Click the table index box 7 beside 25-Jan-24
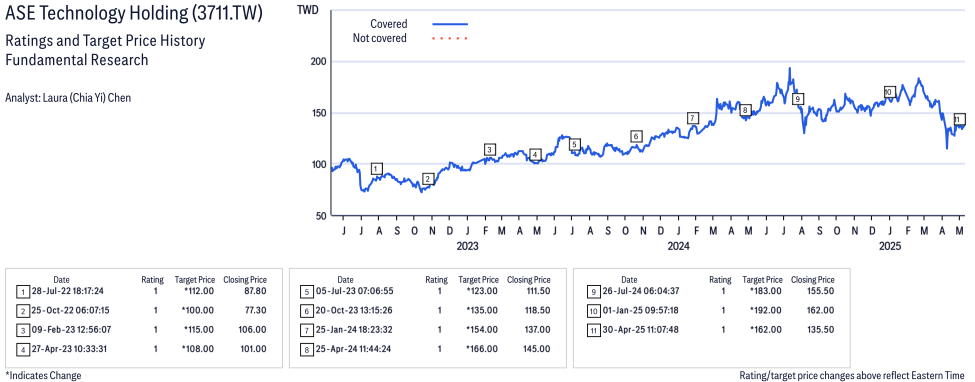Screen dimensions: 975x382 coord(306,330)
